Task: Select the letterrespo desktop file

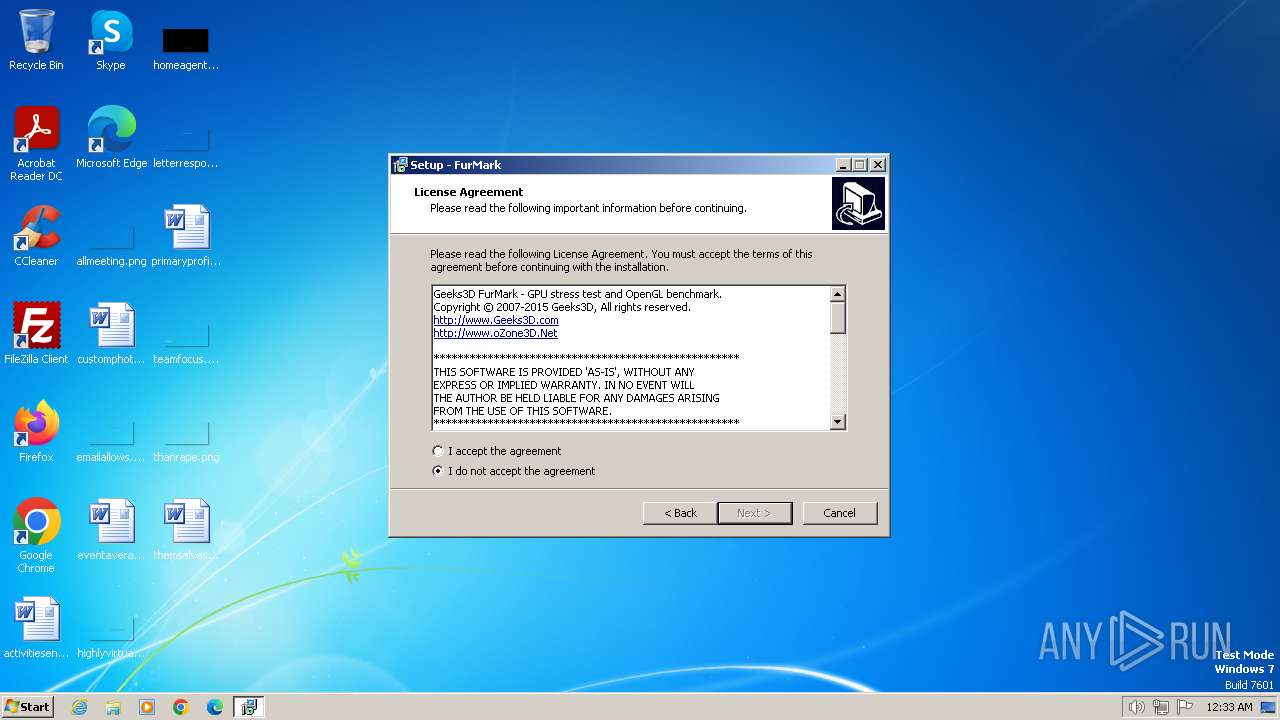Action: point(186,146)
